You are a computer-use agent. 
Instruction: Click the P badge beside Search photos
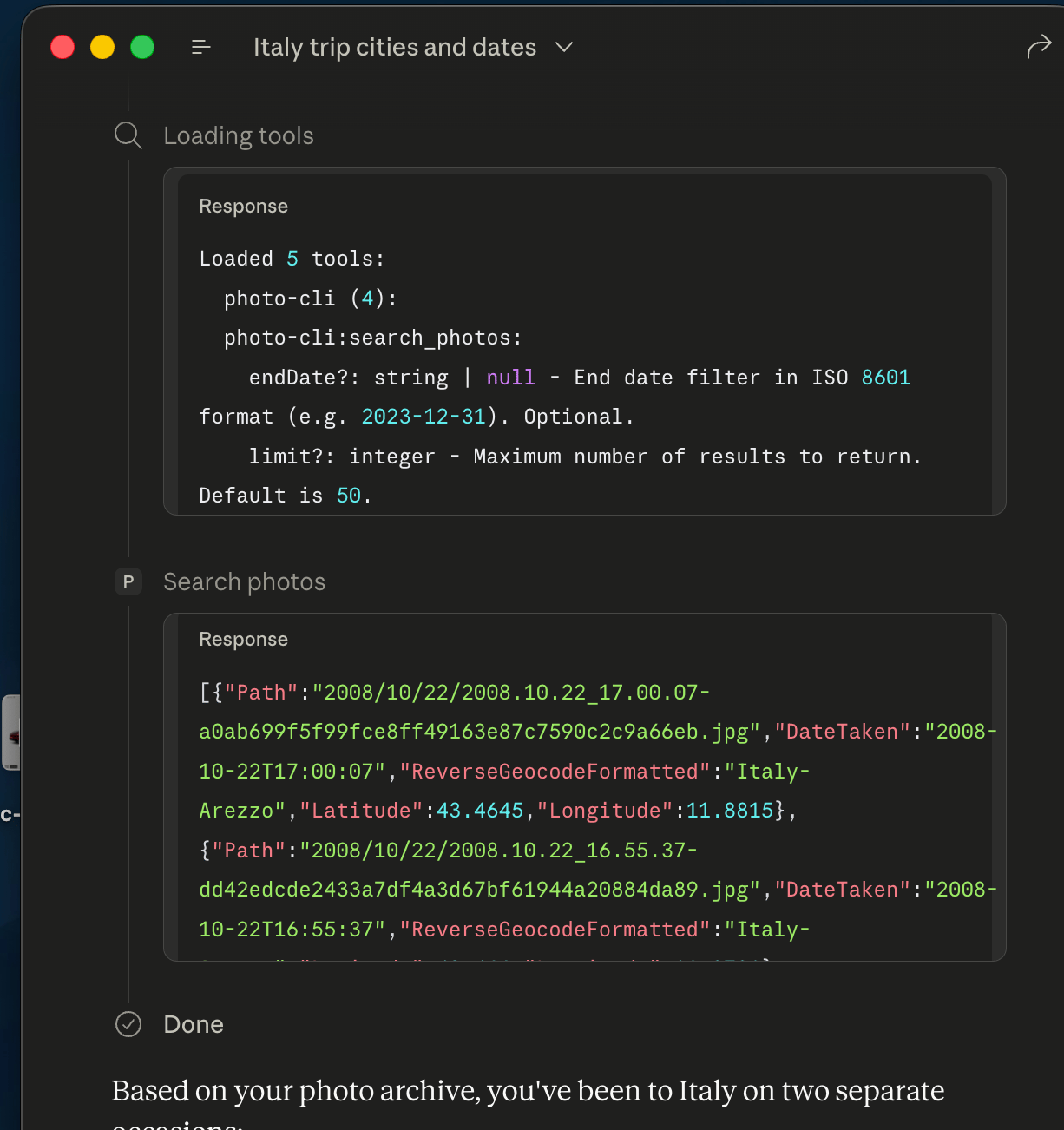pyautogui.click(x=128, y=581)
